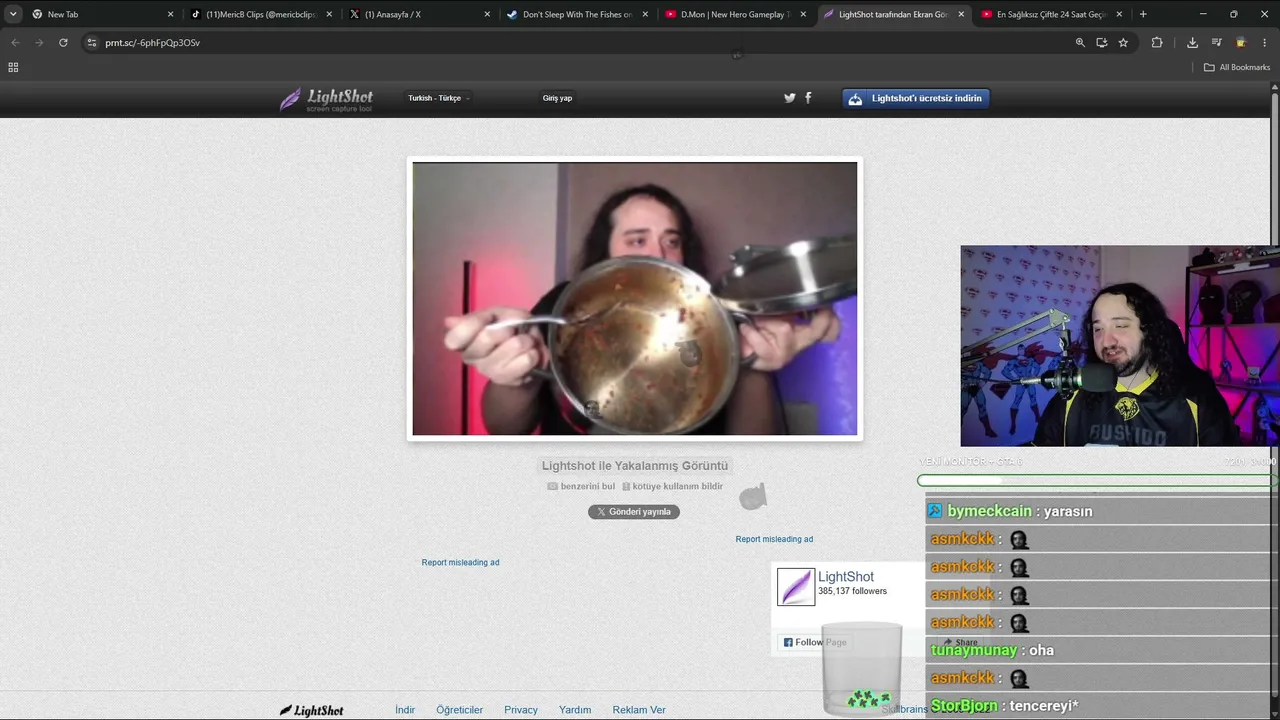Screen dimensions: 1280x720
Task: Click the install app icon in address bar
Action: (1101, 43)
